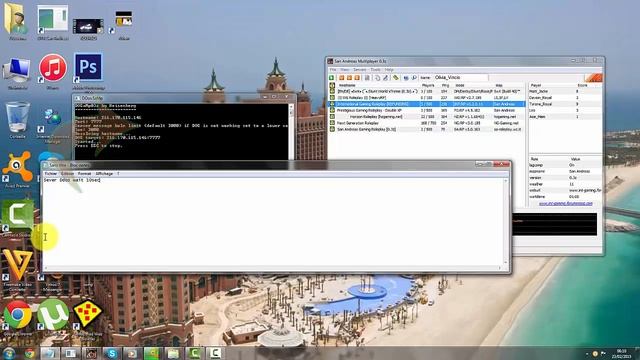The height and width of the screenshot is (360, 640).
Task: Open Google Chrome desktop icon
Action: pyautogui.click(x=18, y=315)
